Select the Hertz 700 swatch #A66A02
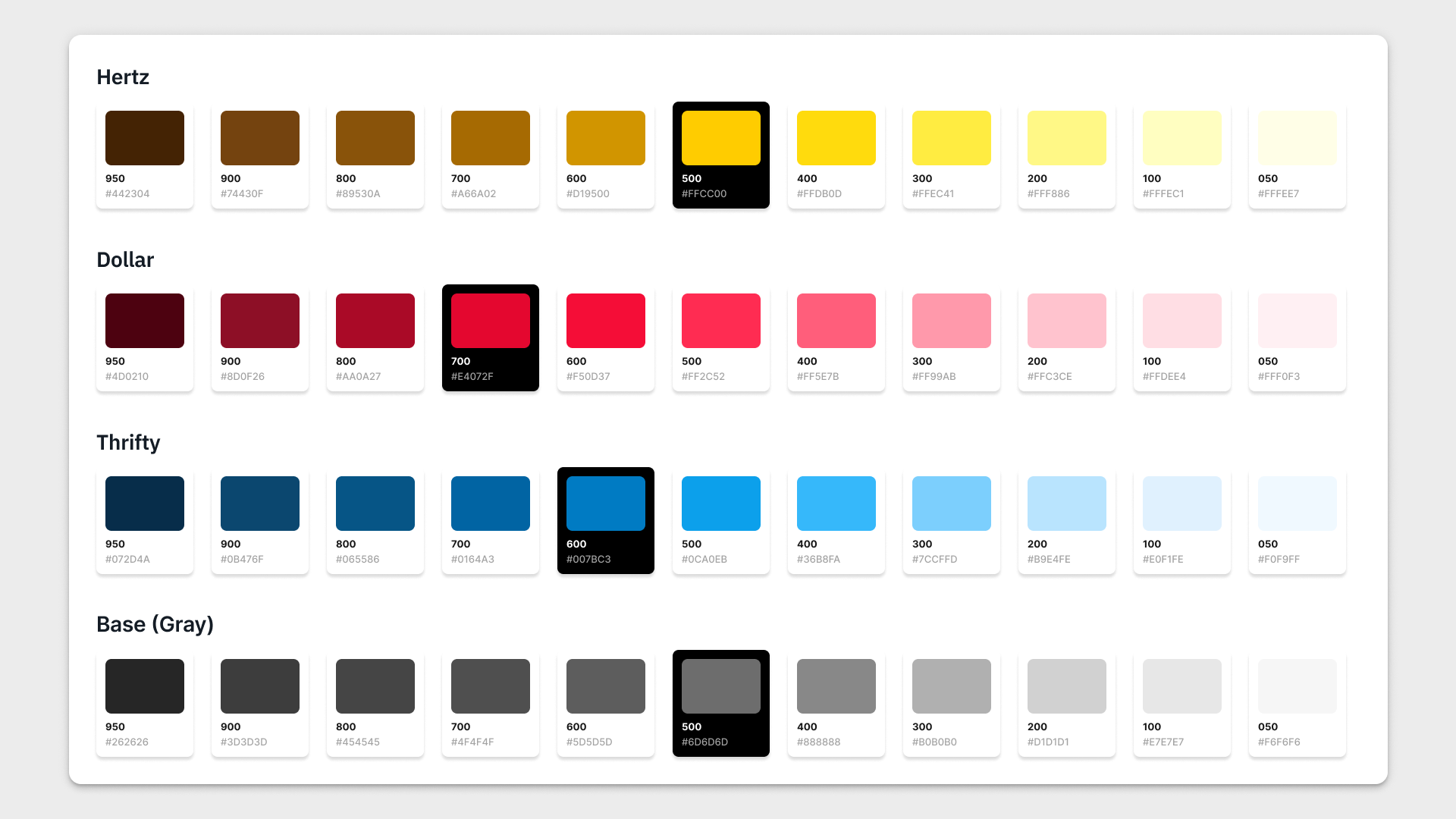The width and height of the screenshot is (1456, 819). pyautogui.click(x=490, y=138)
